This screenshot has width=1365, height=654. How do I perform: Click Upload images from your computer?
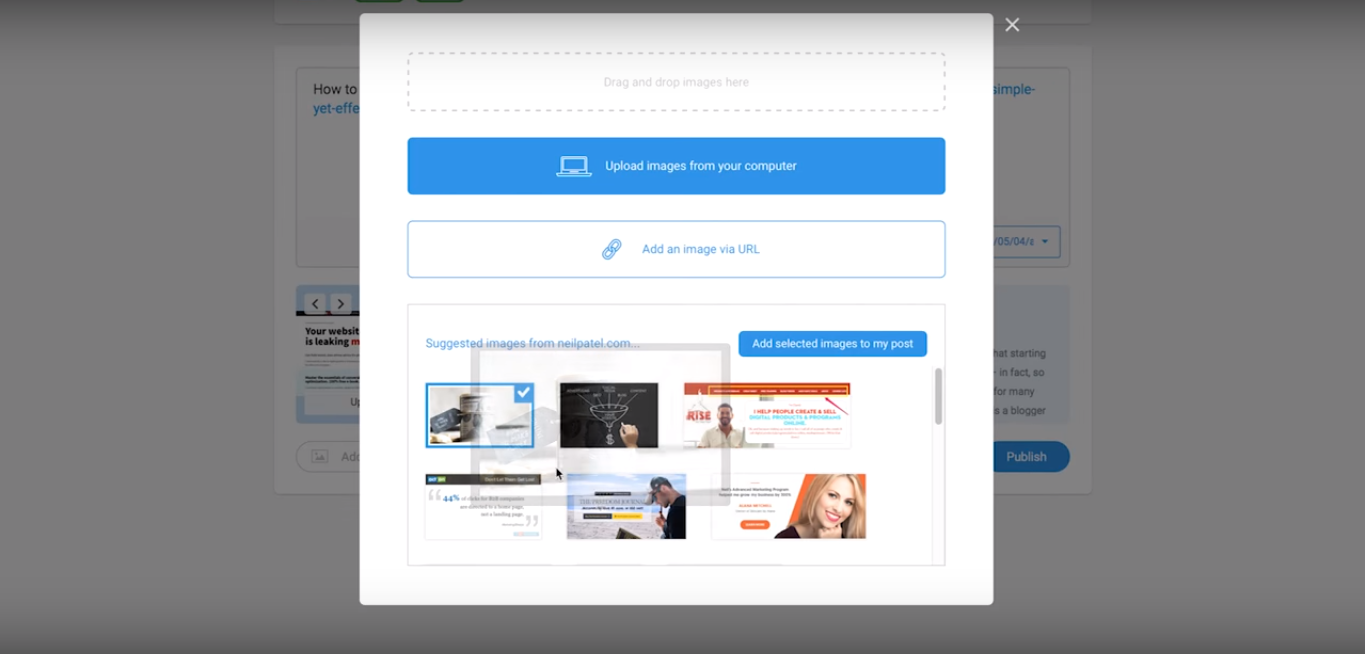coord(675,165)
